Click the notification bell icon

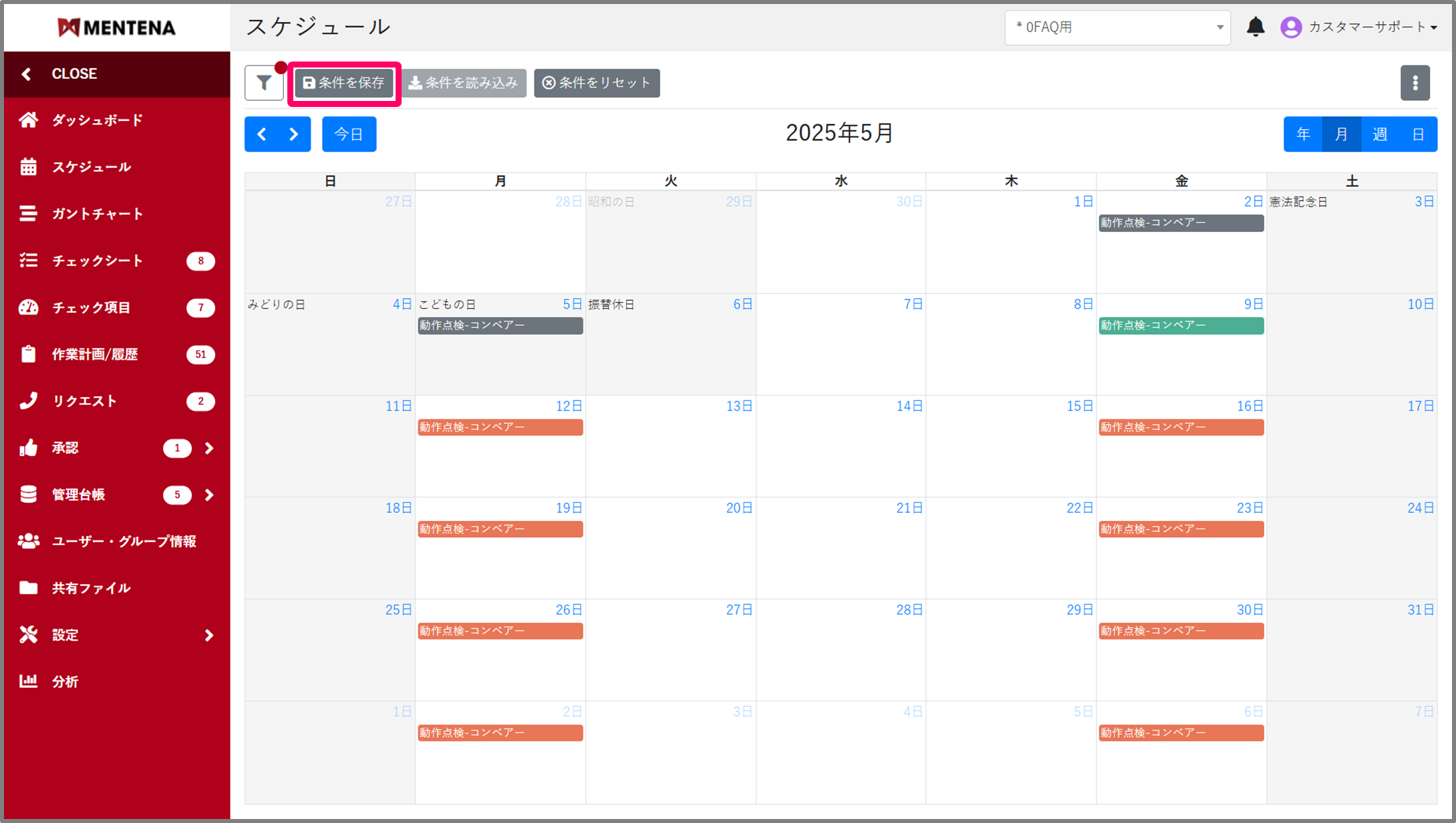(x=1255, y=27)
